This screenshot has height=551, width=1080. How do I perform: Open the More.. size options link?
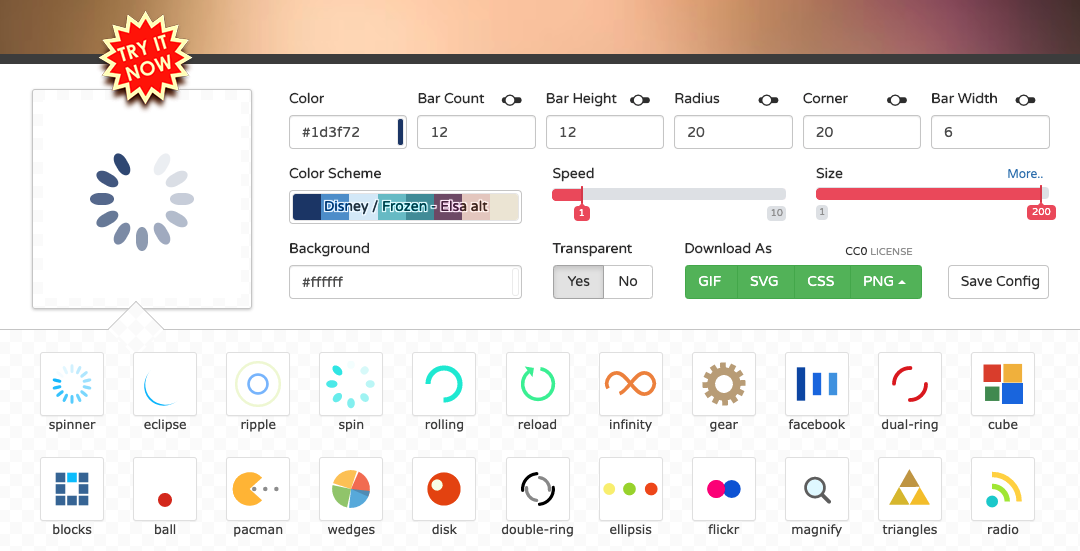coord(1025,174)
